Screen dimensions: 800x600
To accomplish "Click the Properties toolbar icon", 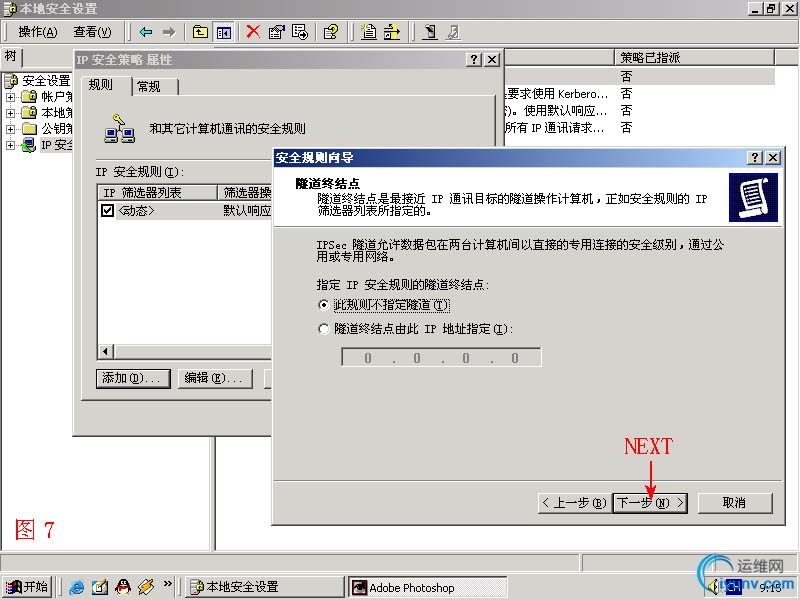I will (x=276, y=32).
